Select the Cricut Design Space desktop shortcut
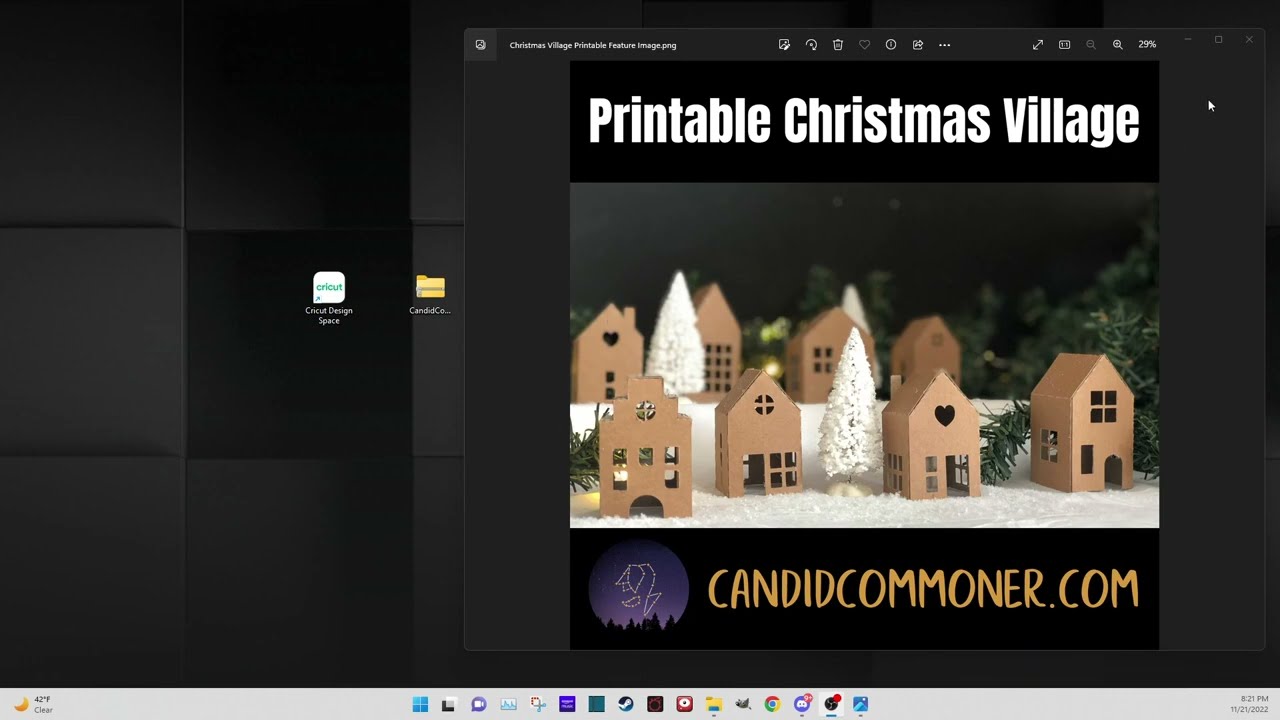Image resolution: width=1280 pixels, height=720 pixels. 329,298
